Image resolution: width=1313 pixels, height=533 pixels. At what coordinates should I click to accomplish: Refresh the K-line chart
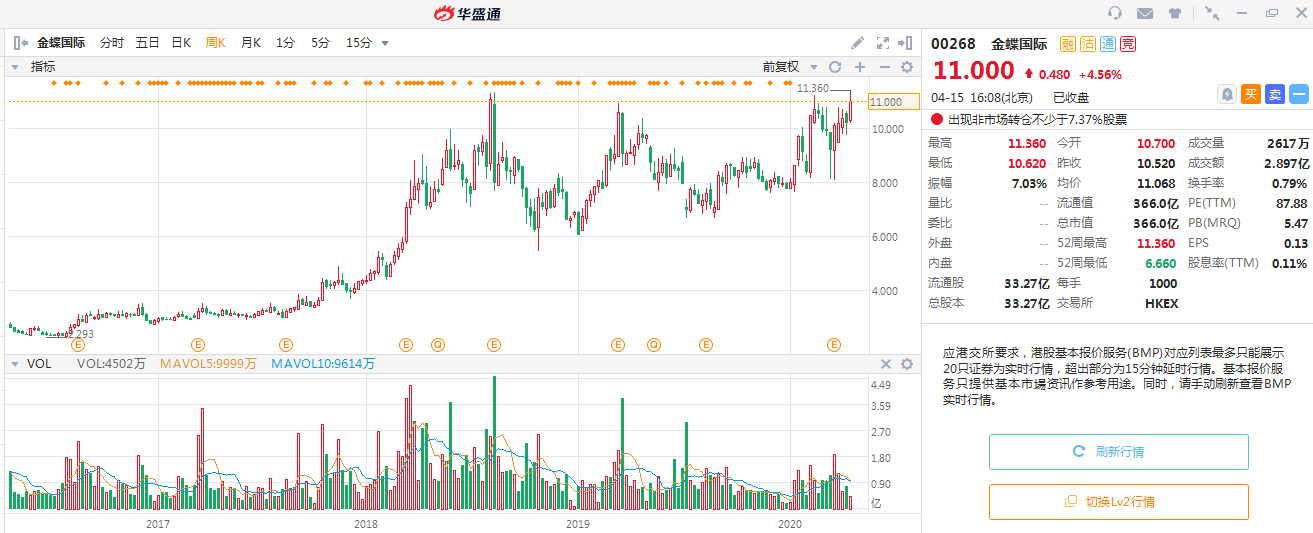834,67
